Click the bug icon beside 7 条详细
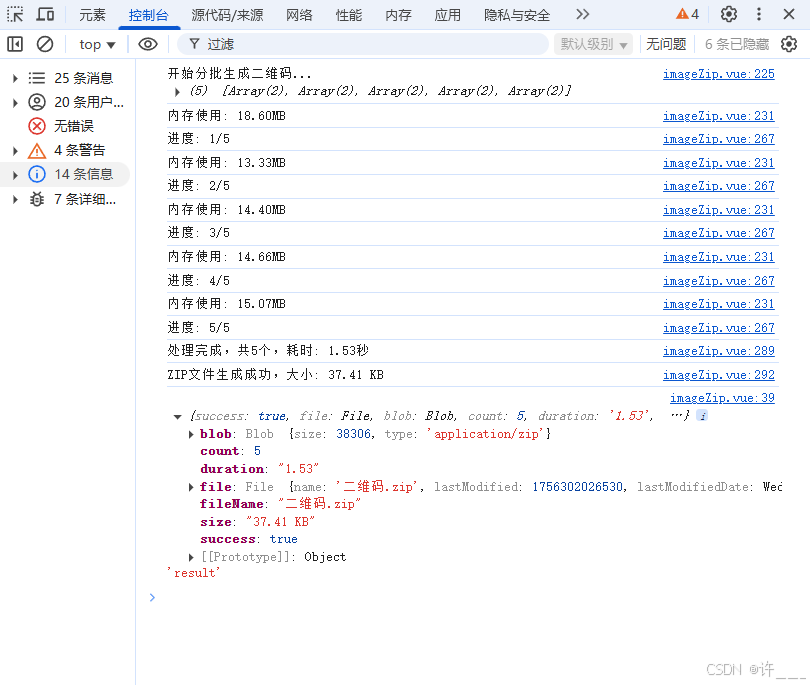Image resolution: width=810 pixels, height=685 pixels. (37, 199)
